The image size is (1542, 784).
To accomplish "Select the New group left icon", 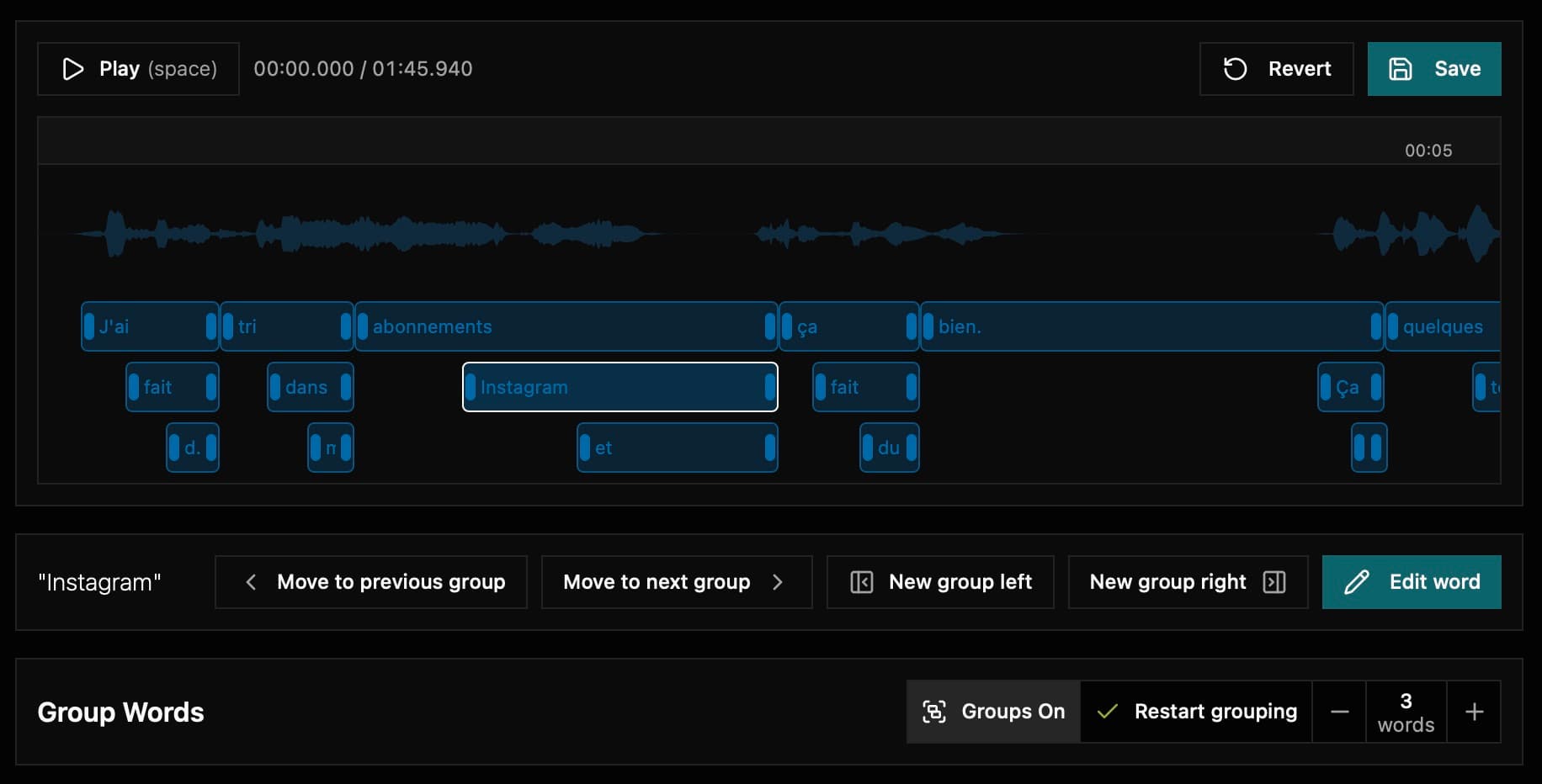I will pos(862,581).
